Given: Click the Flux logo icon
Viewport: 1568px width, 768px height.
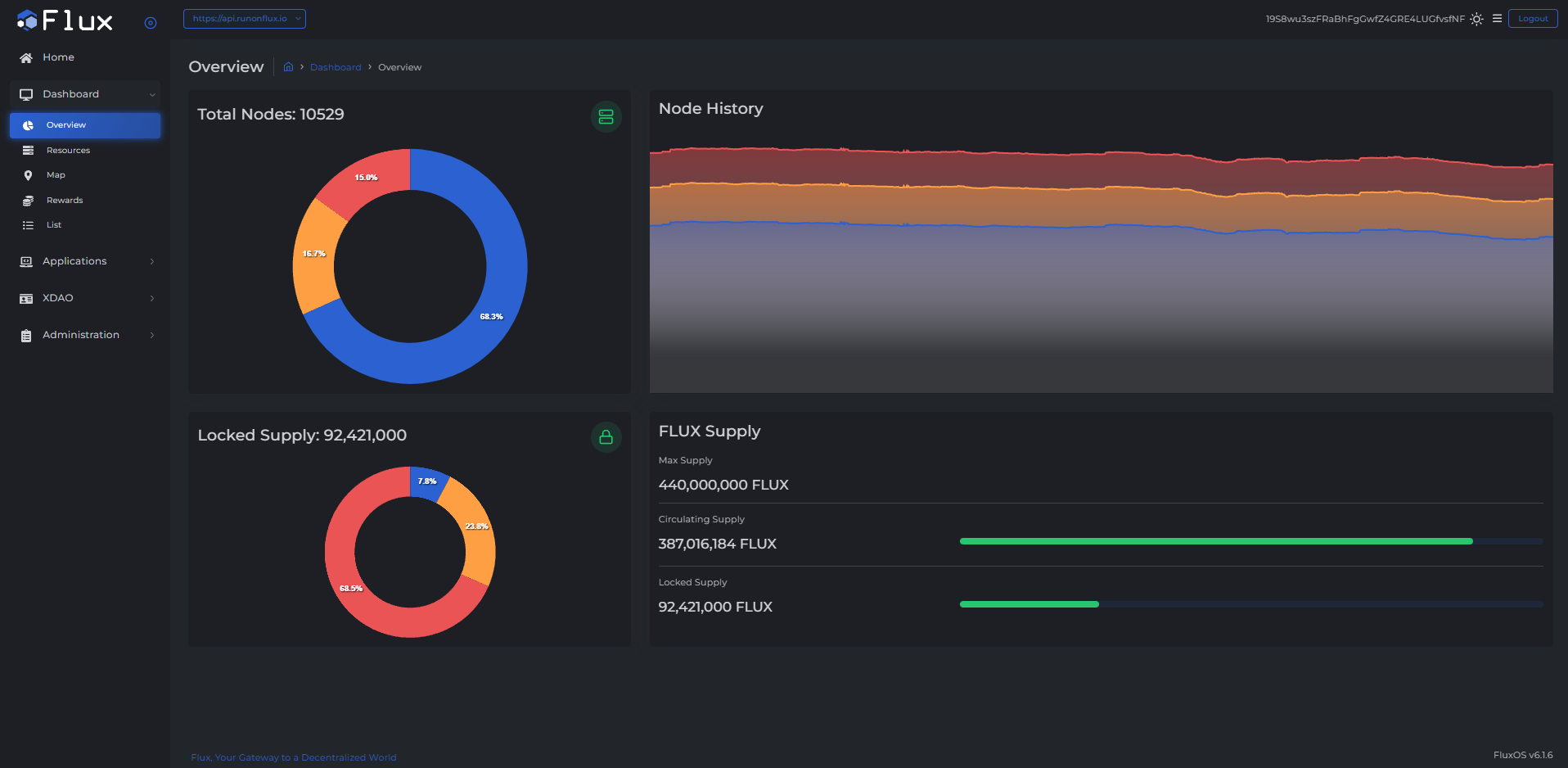Looking at the screenshot, I should (x=28, y=20).
